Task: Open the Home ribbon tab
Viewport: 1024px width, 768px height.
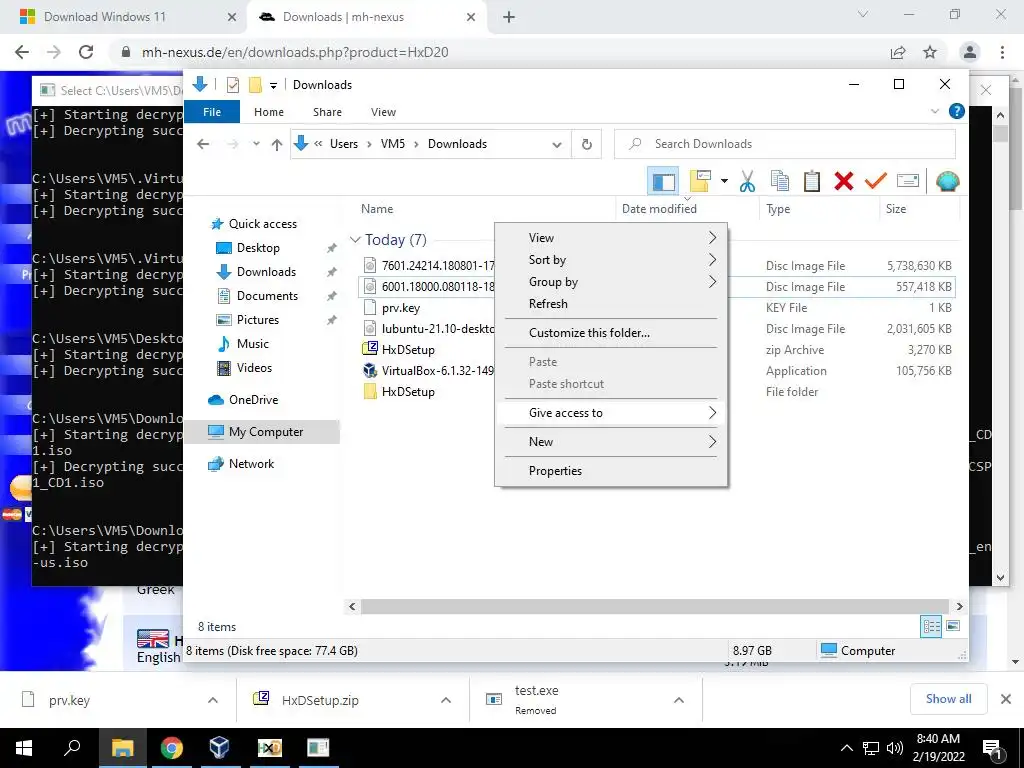Action: 269,112
